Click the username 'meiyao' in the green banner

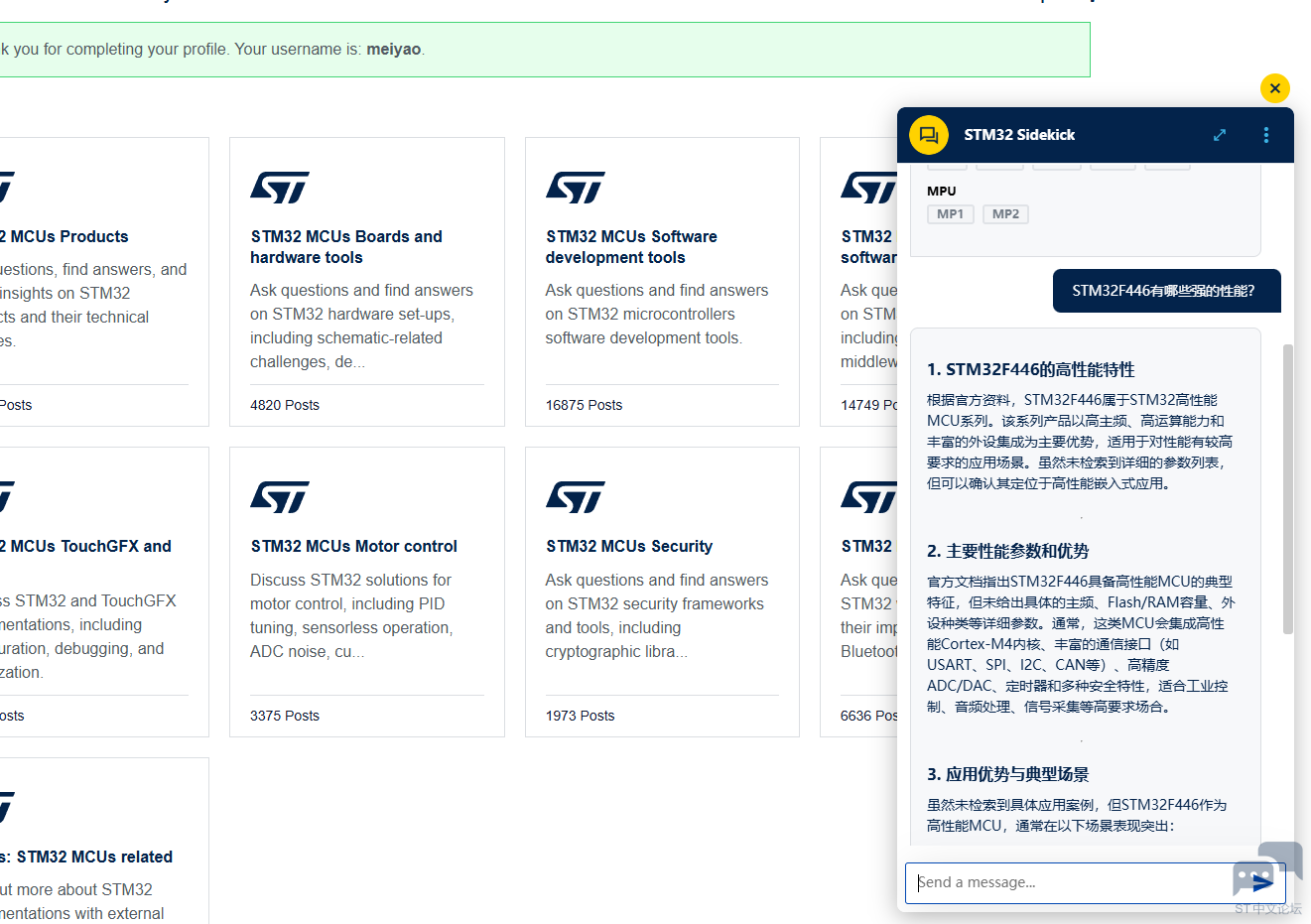(x=394, y=50)
